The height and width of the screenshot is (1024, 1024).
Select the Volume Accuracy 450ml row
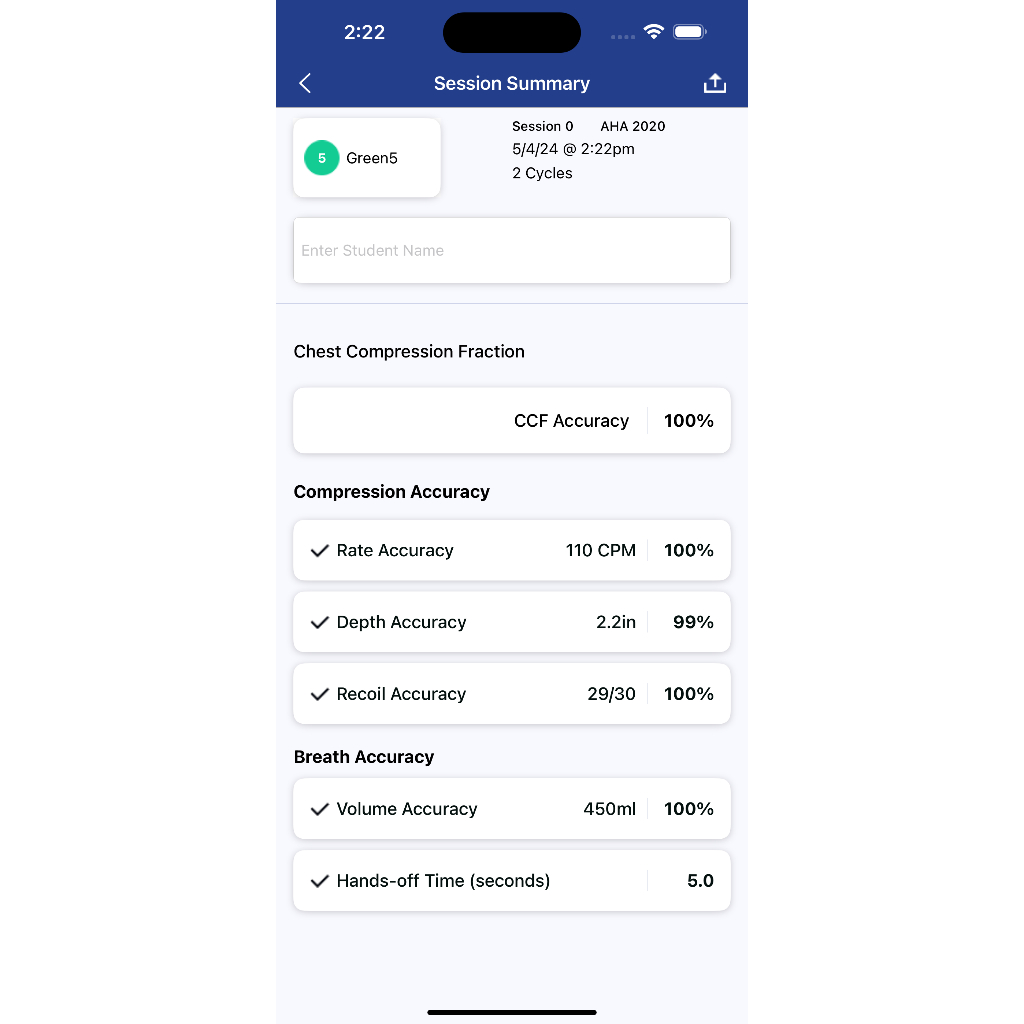coord(512,810)
